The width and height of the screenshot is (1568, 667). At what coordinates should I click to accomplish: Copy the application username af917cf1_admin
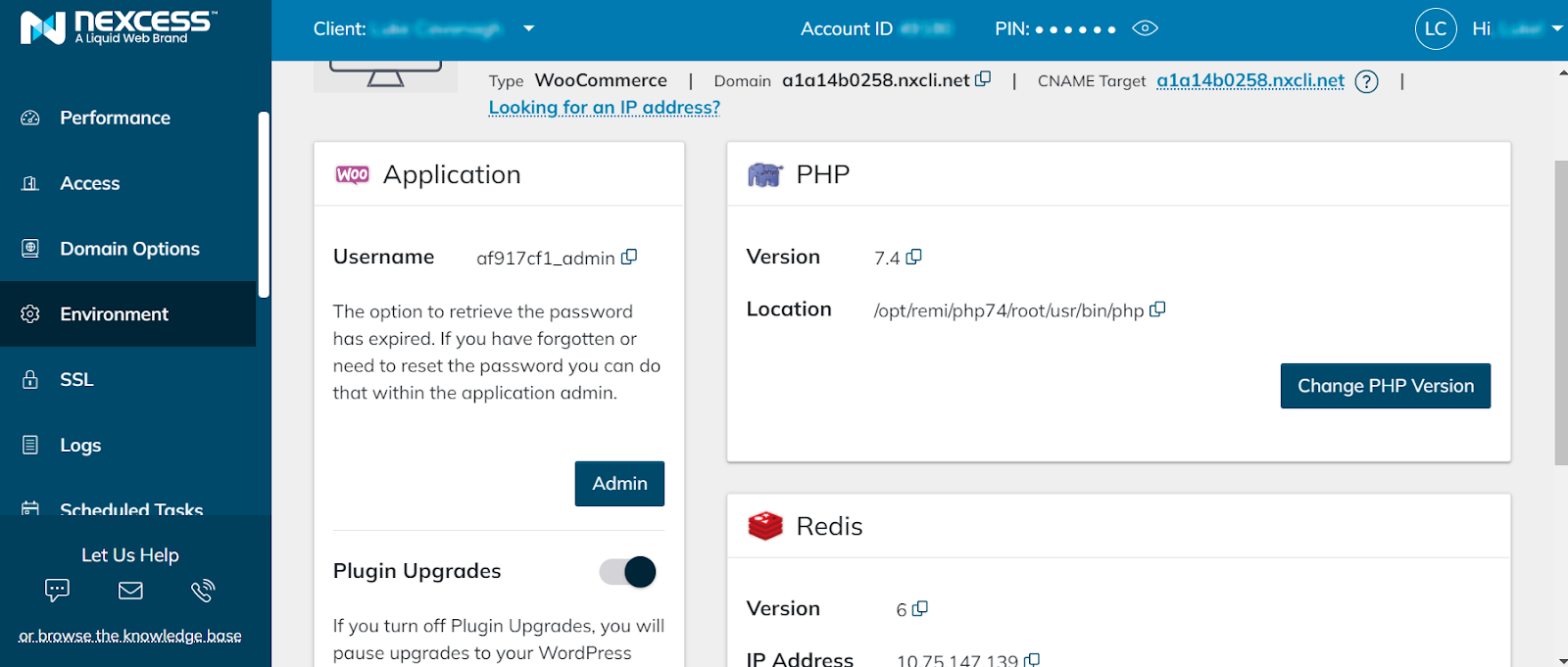pos(629,257)
